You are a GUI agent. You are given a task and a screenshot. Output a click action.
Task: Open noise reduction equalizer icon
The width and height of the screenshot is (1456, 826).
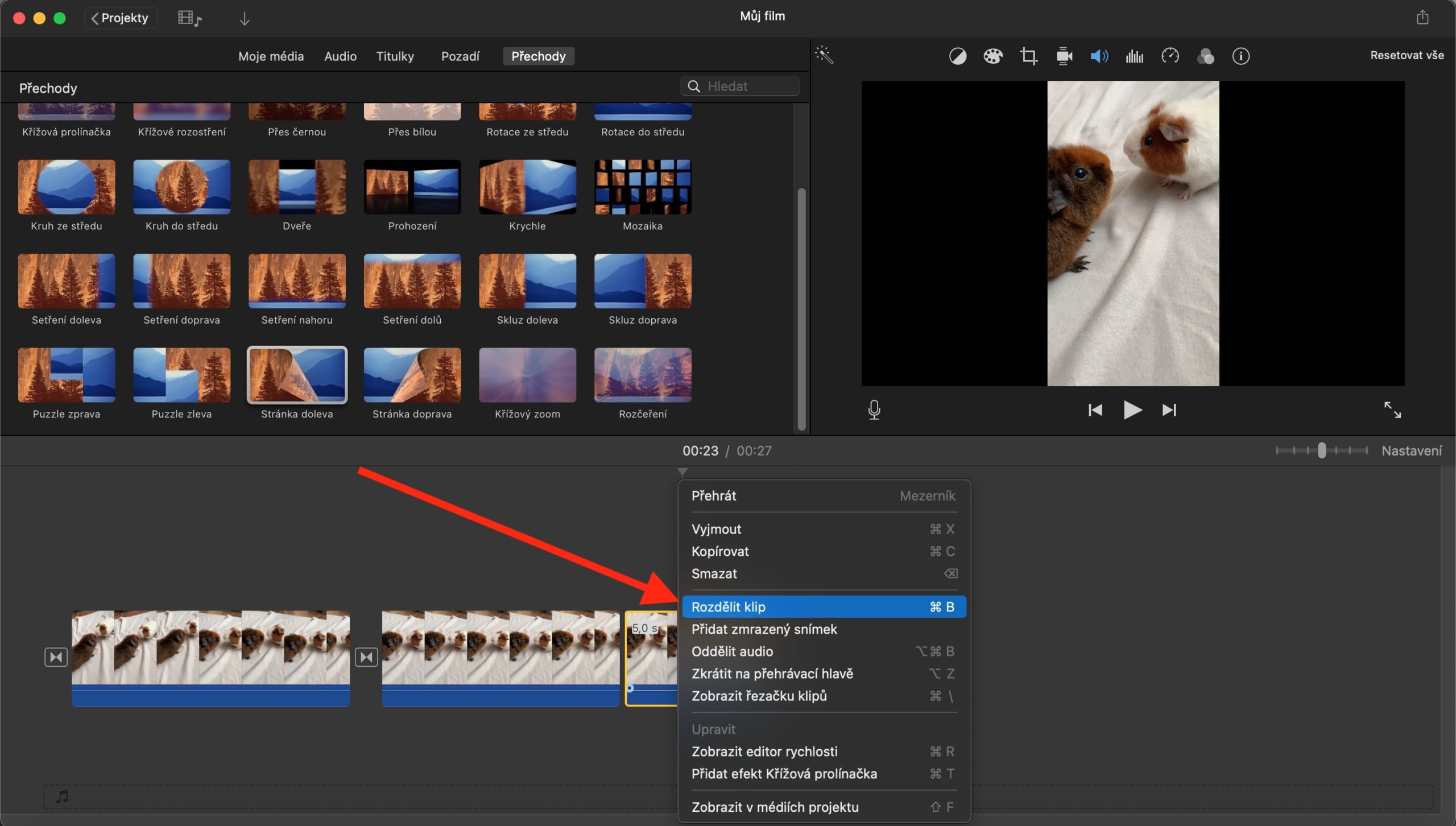1134,56
